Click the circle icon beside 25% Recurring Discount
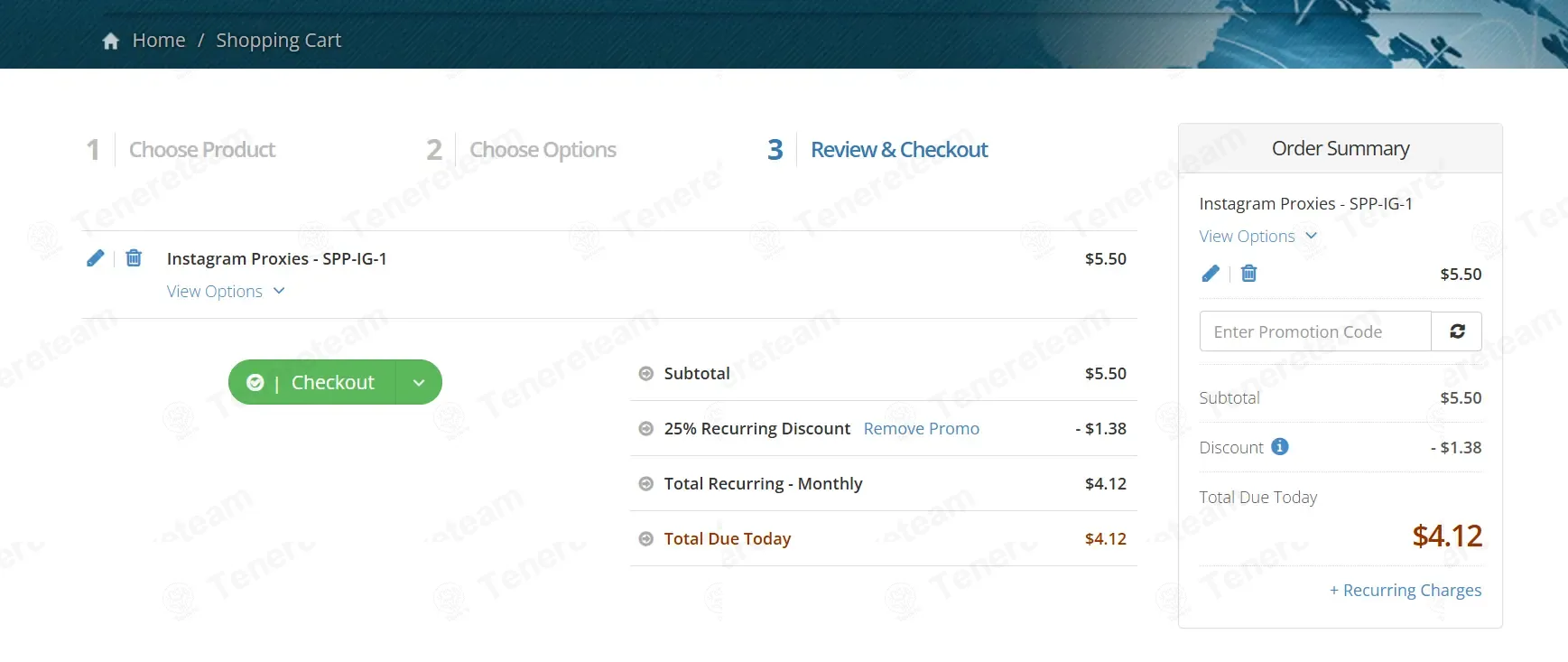Viewport: 1568px width, 662px height. [x=646, y=429]
